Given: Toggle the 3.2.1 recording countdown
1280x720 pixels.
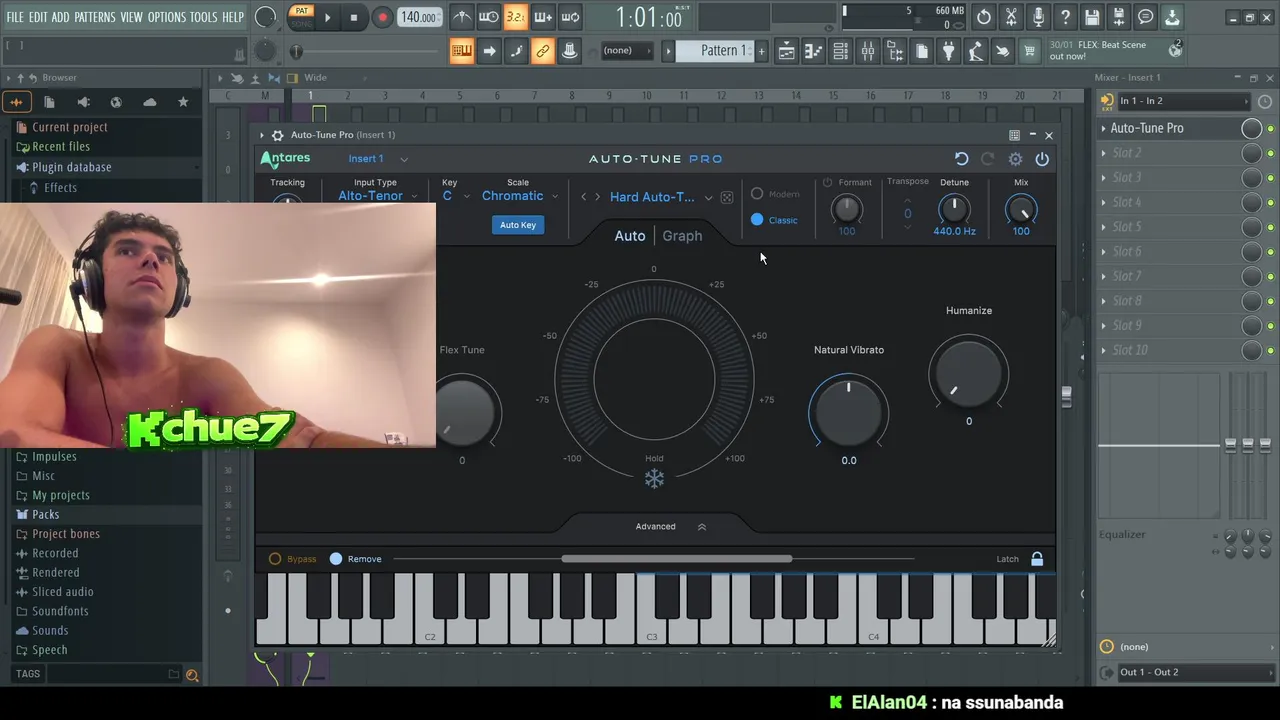Looking at the screenshot, I should pos(516,17).
